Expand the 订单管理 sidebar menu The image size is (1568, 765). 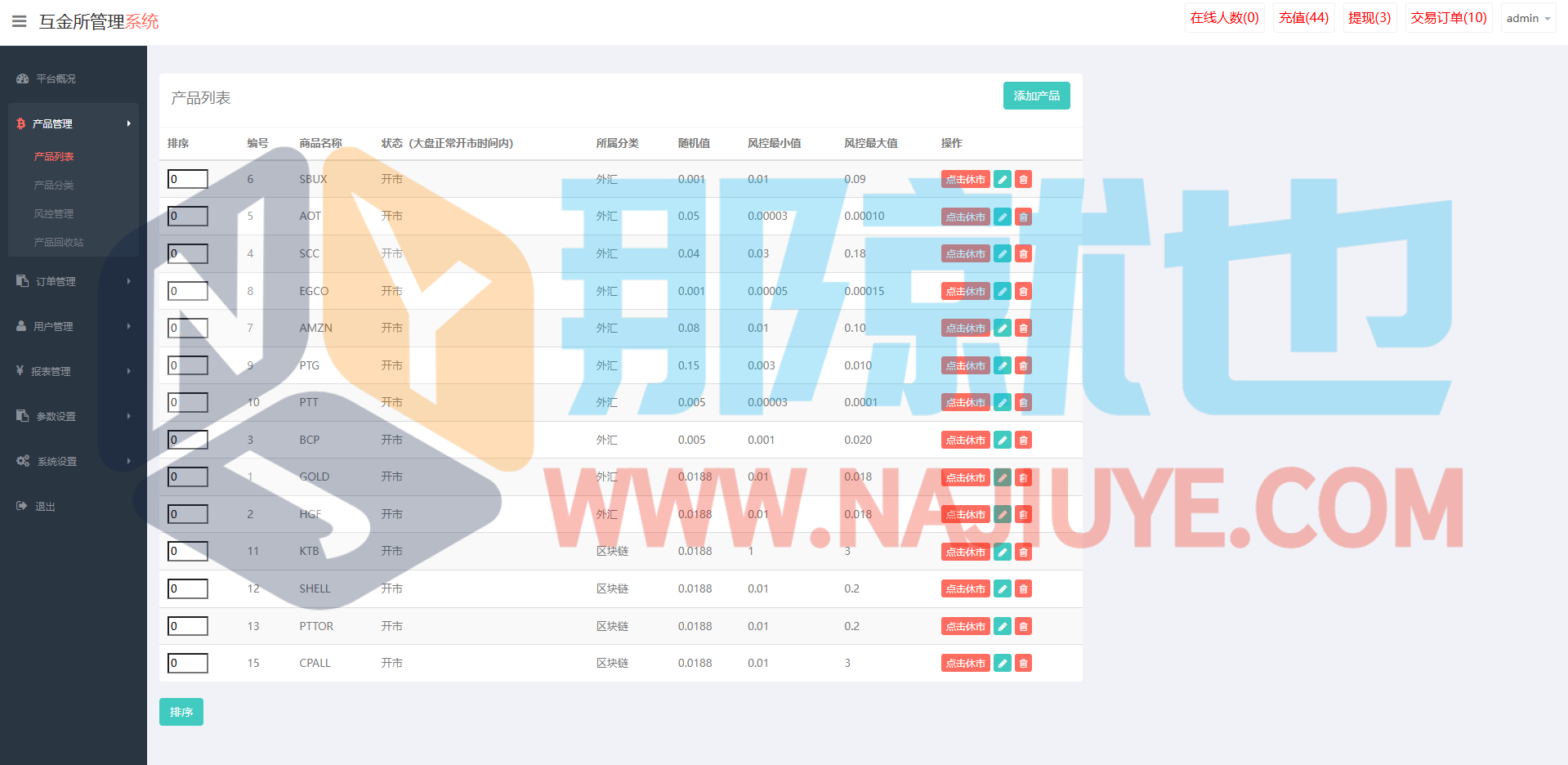coord(56,281)
